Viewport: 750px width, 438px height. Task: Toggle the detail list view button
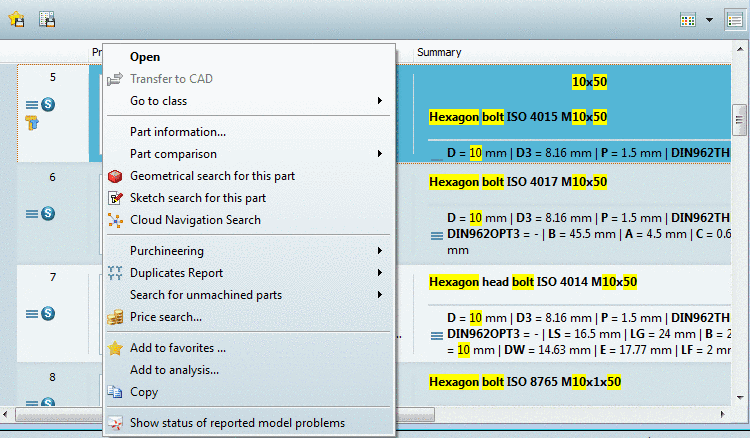735,20
